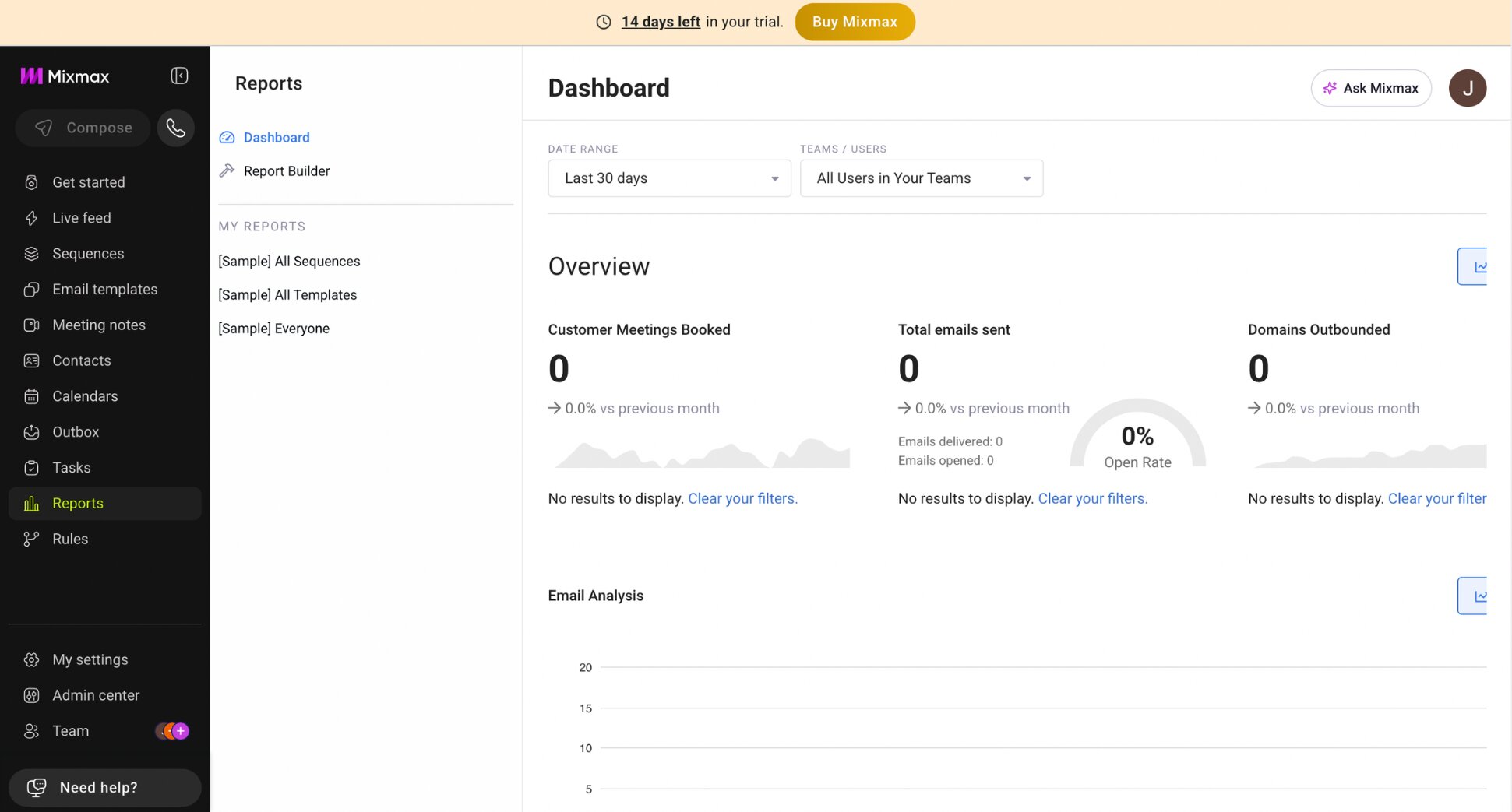Click the Mixmax logo

tap(65, 76)
